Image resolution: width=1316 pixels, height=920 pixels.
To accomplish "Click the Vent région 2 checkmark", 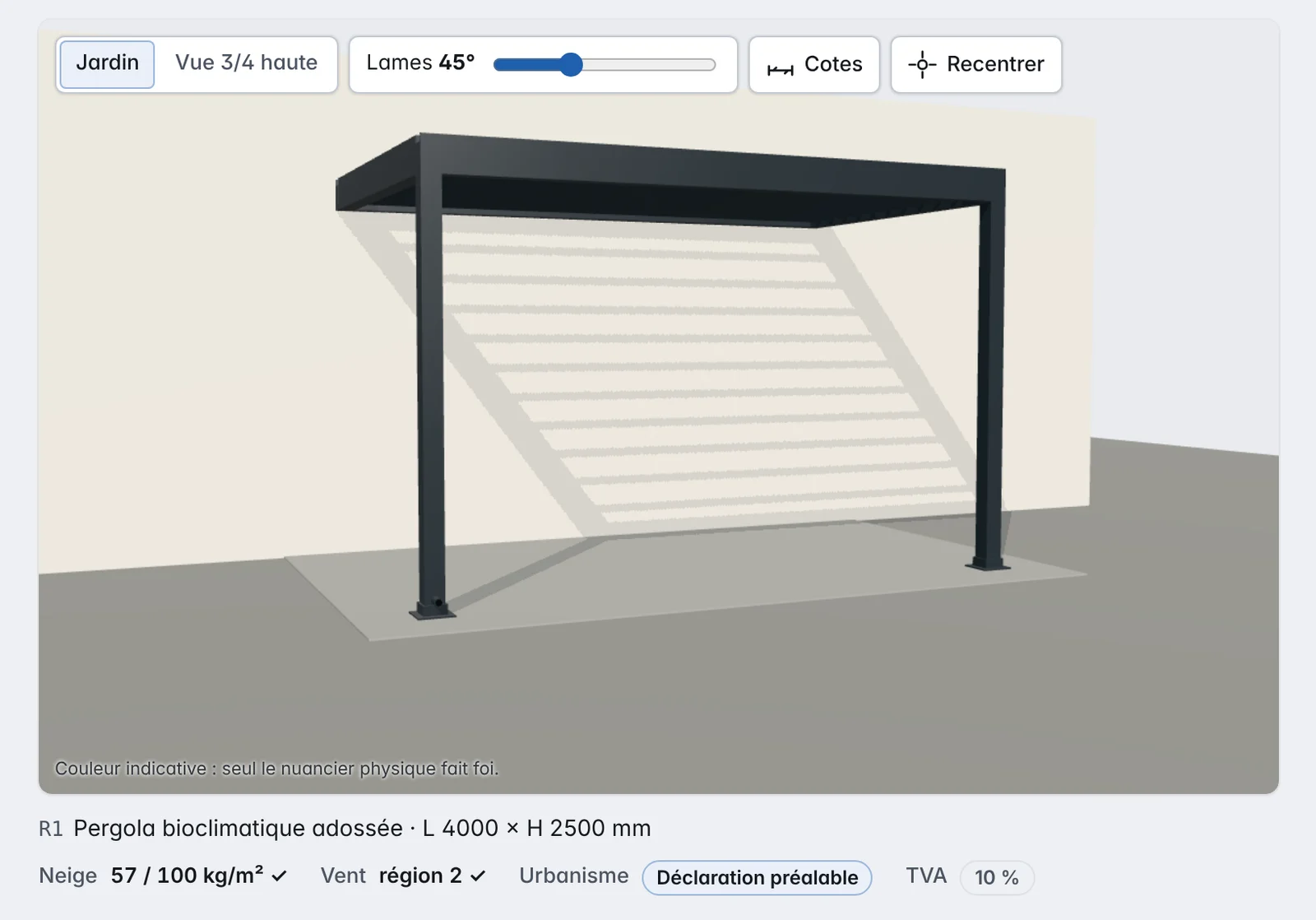I will pyautogui.click(x=478, y=876).
